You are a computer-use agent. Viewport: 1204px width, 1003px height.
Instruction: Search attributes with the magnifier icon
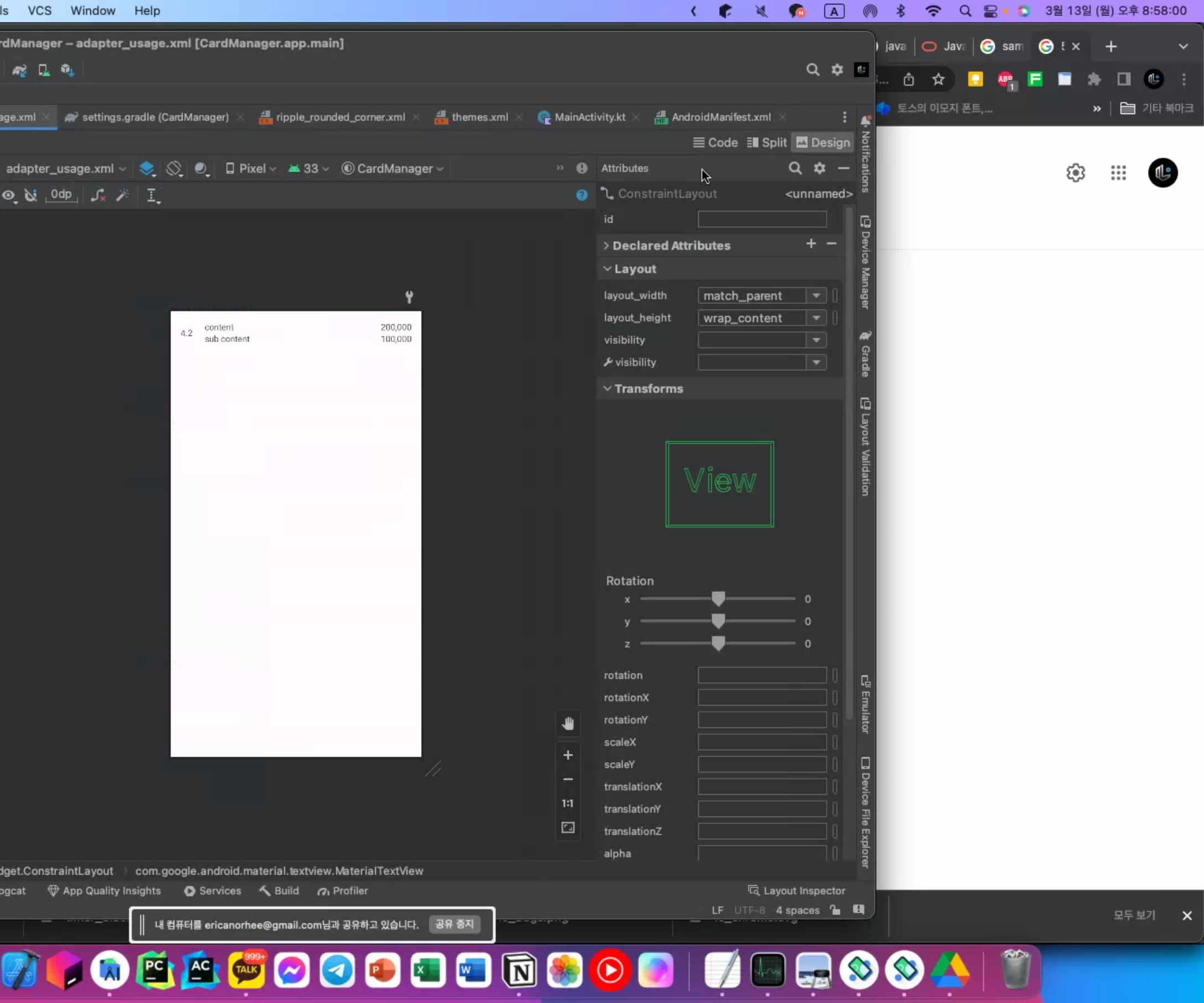pos(795,168)
